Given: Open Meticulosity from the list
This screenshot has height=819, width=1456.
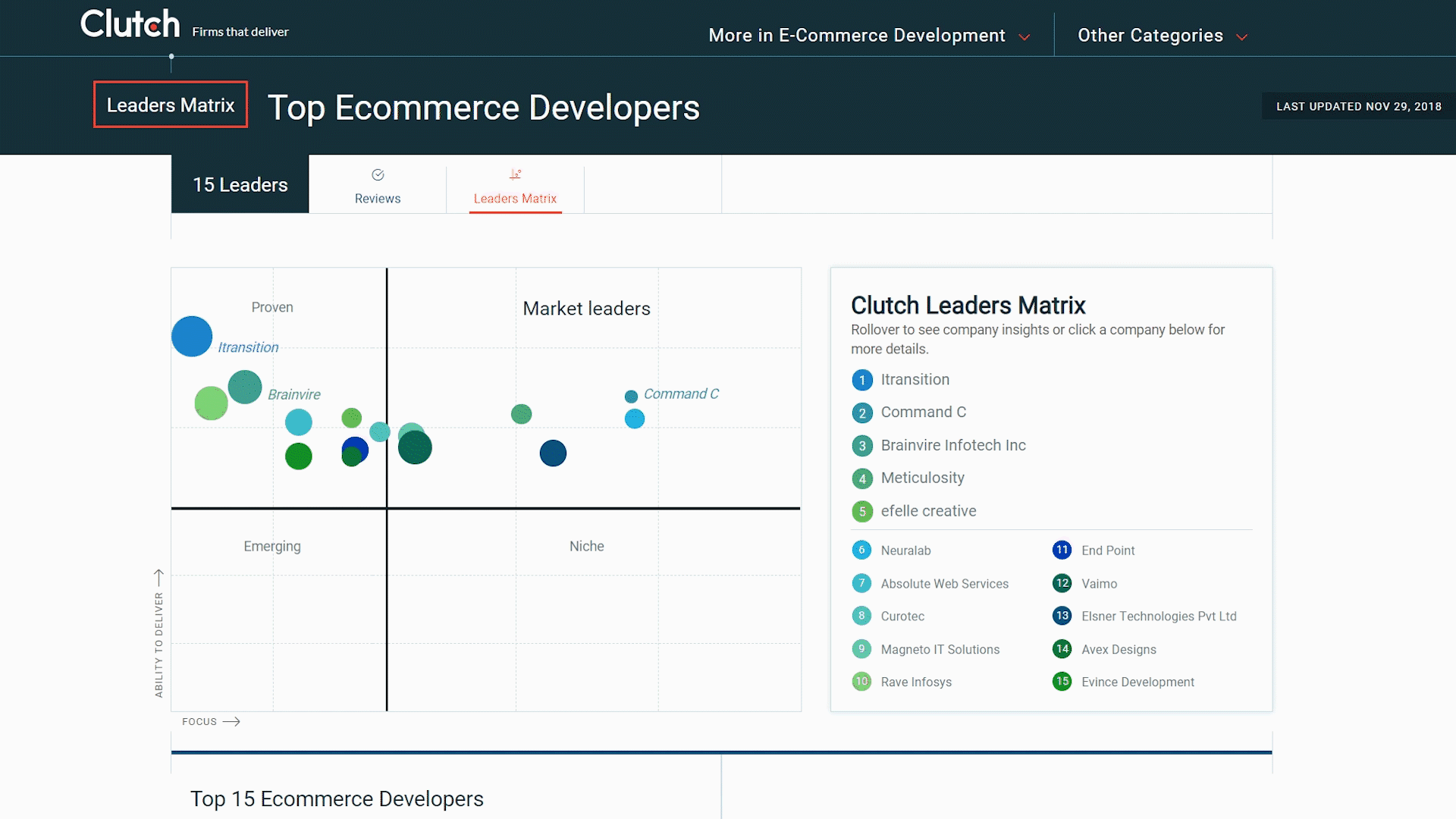Looking at the screenshot, I should 922,478.
